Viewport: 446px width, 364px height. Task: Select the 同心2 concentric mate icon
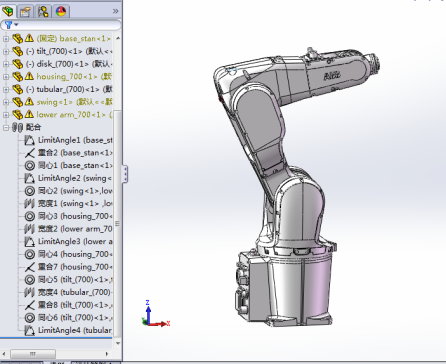click(30, 191)
